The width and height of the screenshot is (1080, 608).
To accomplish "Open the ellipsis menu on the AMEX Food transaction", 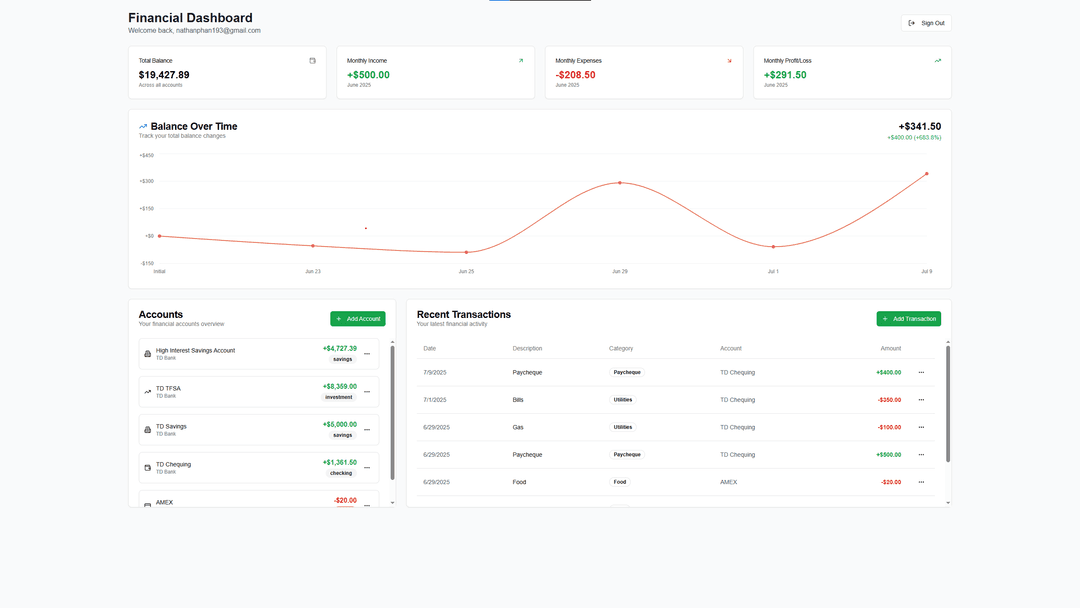I will pyautogui.click(x=921, y=481).
